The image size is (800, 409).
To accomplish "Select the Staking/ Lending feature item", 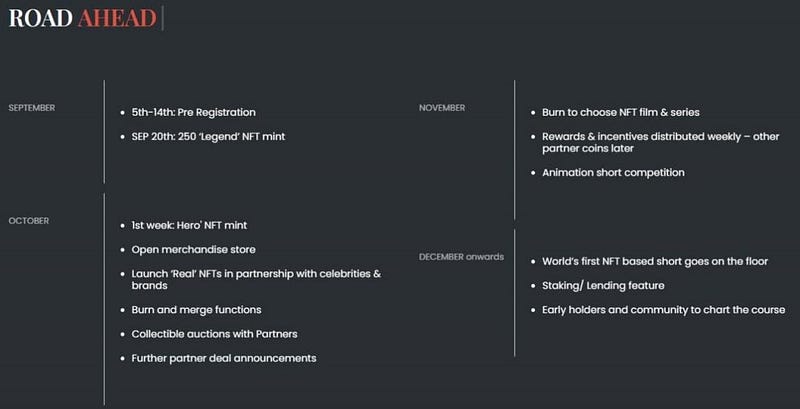I will (603, 286).
